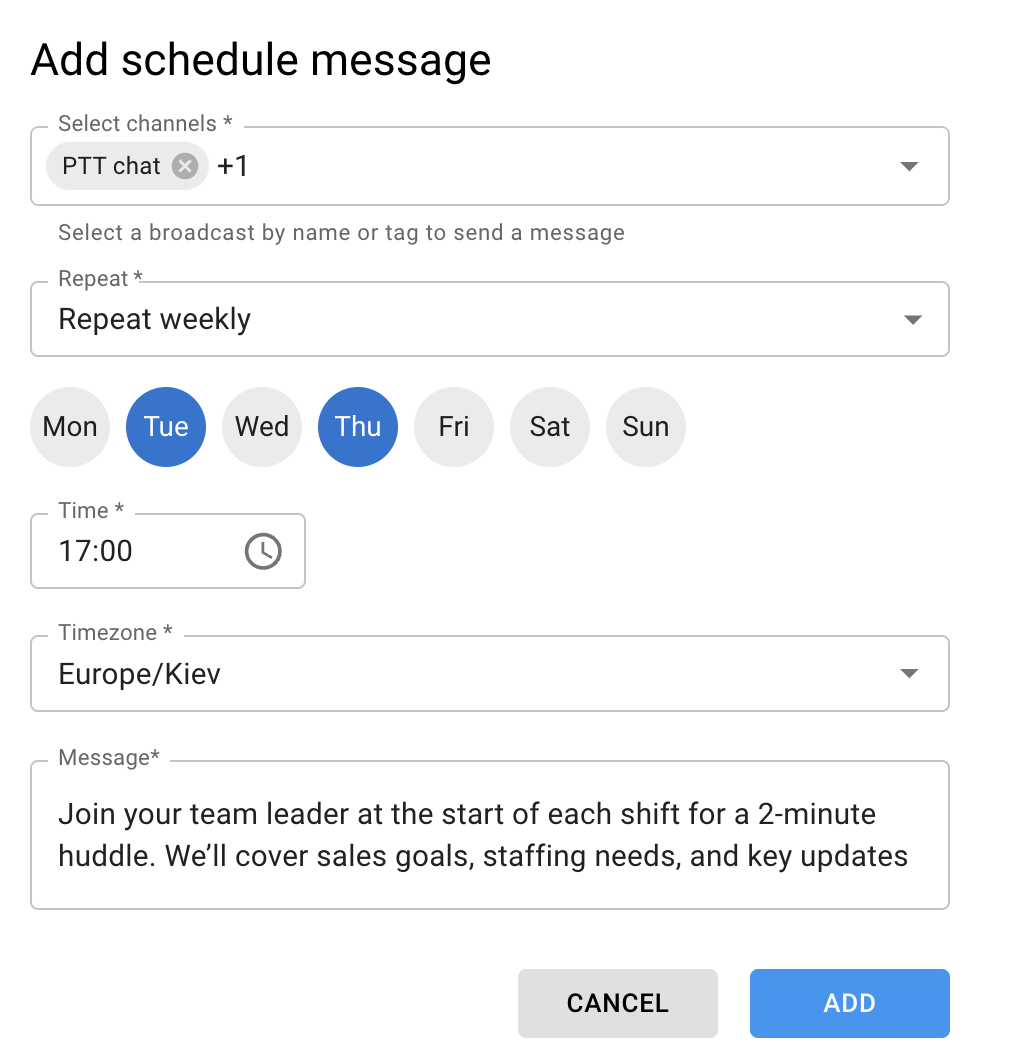
Task: Select the Europe/Kiev timezone field
Action: click(140, 673)
